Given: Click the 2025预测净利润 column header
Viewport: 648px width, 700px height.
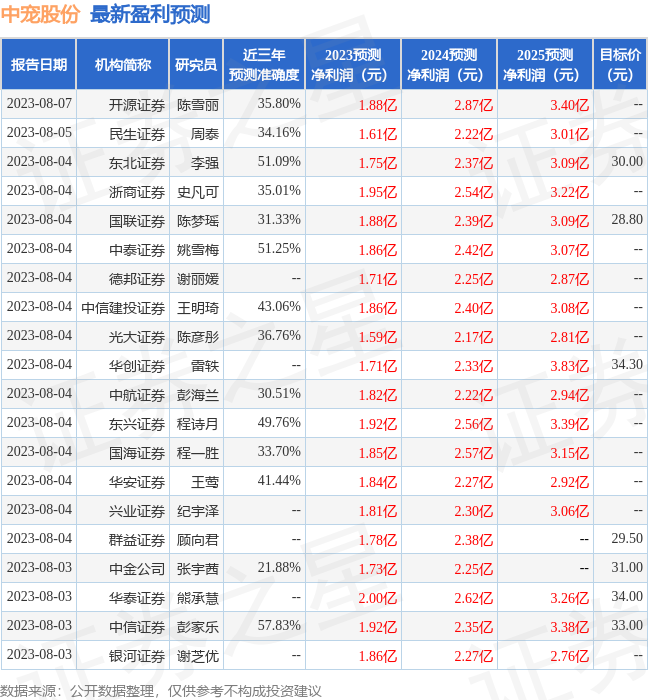Looking at the screenshot, I should [x=545, y=64].
